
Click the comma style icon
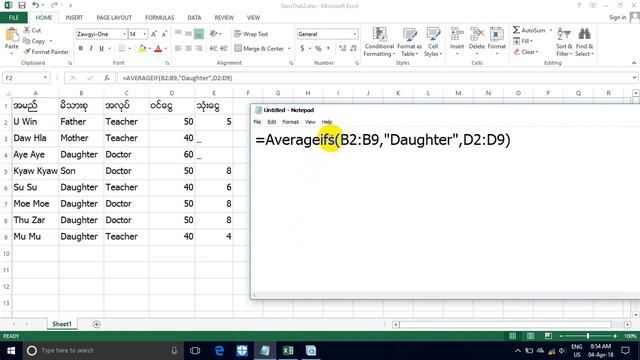click(x=328, y=49)
